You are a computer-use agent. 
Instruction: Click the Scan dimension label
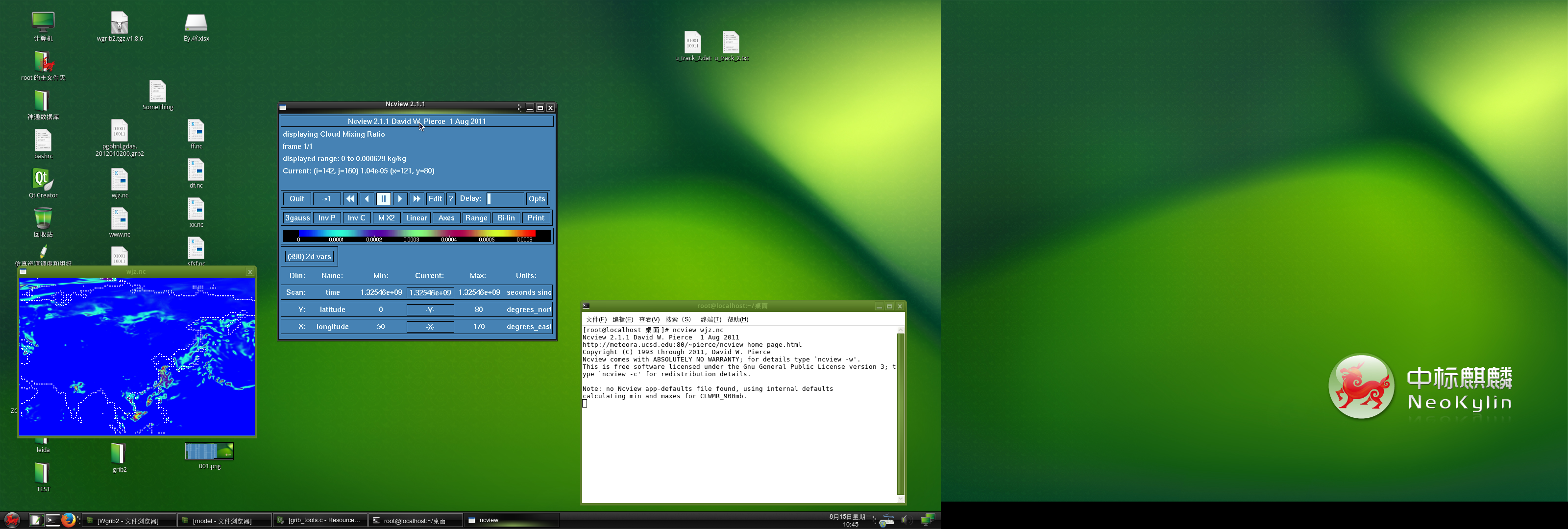296,292
